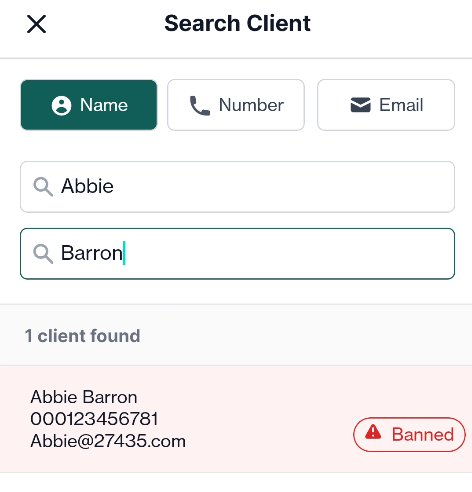Switch to Number search mode

pos(236,105)
